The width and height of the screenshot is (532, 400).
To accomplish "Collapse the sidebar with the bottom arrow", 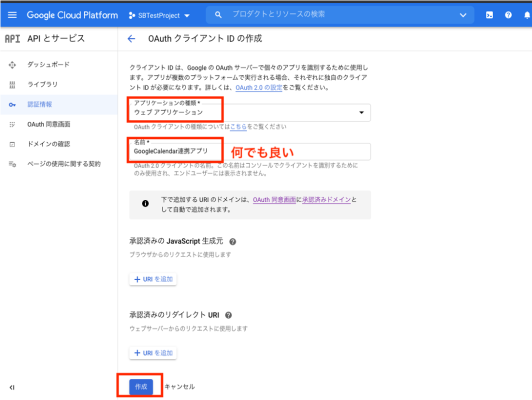I will point(12,387).
